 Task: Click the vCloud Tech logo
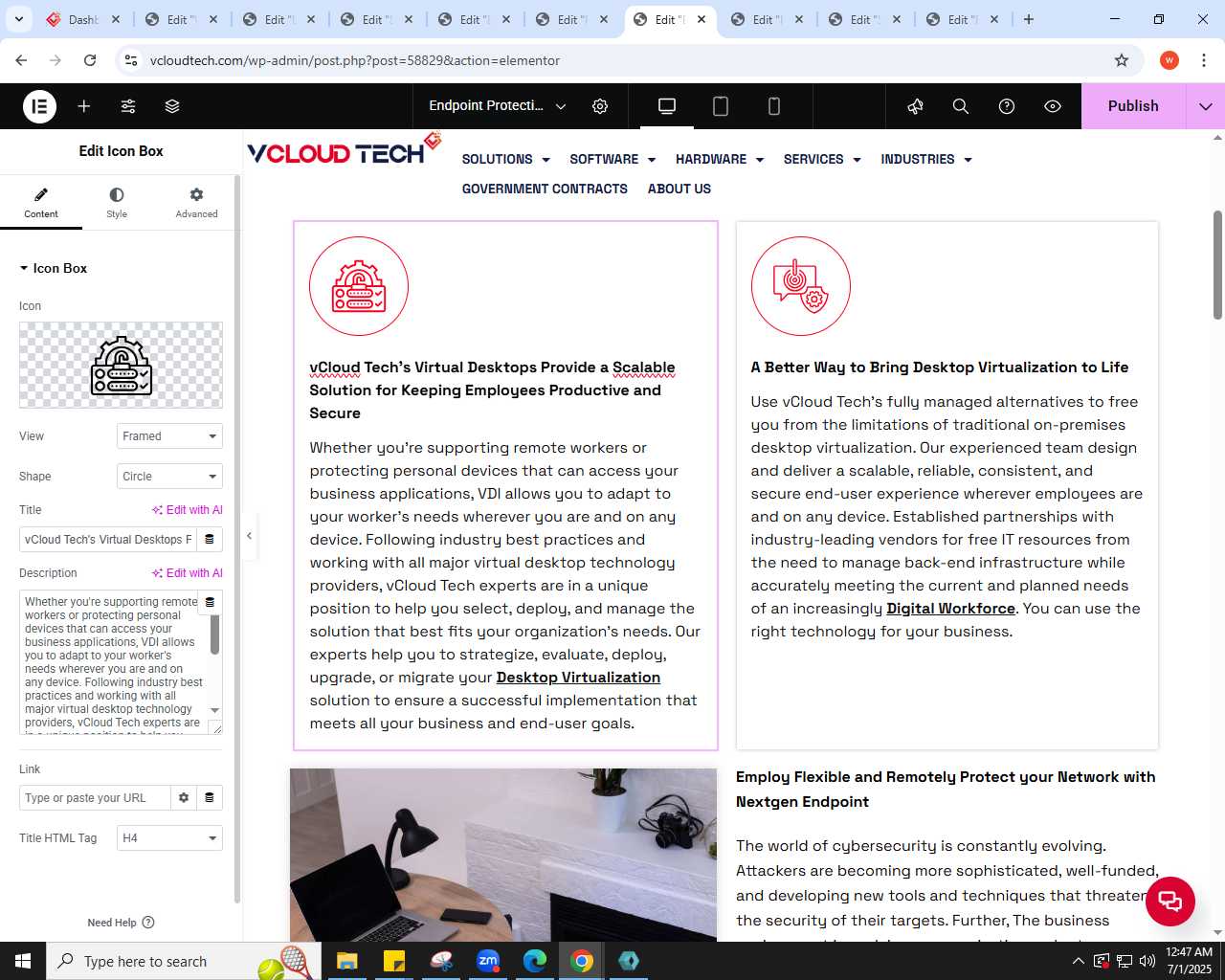345,150
